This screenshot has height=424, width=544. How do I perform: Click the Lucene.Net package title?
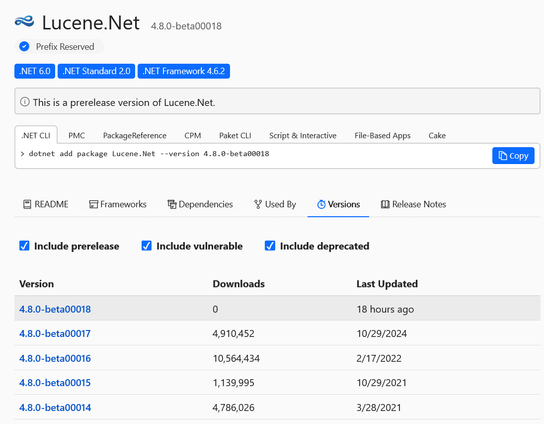coord(91,23)
